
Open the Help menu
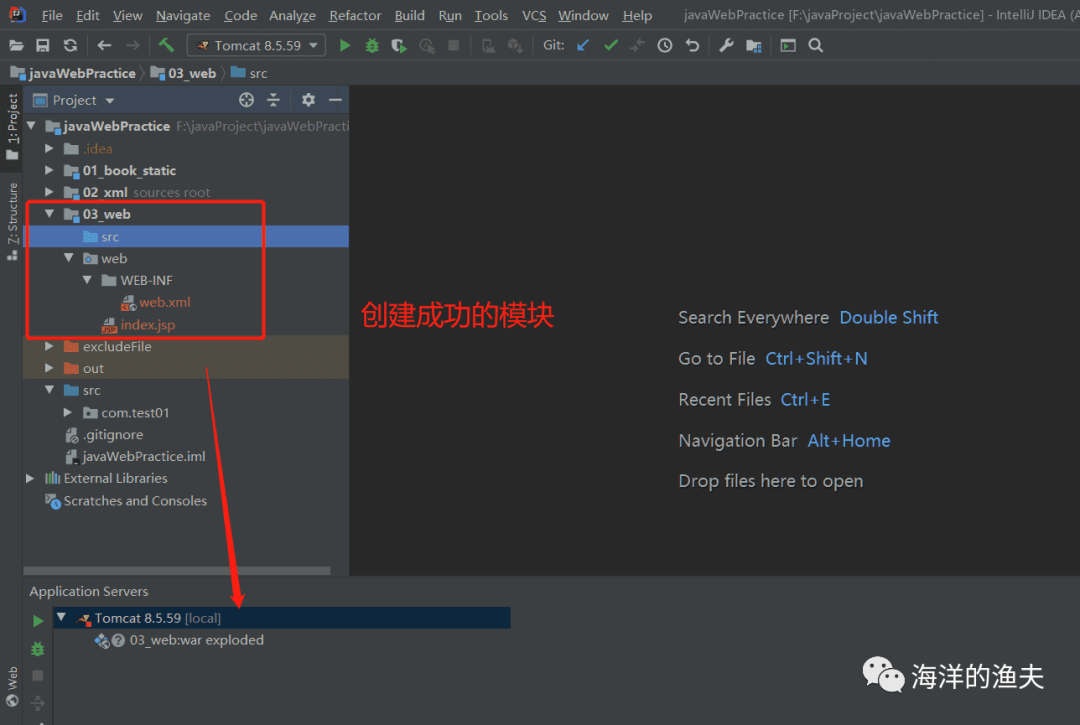[x=637, y=15]
